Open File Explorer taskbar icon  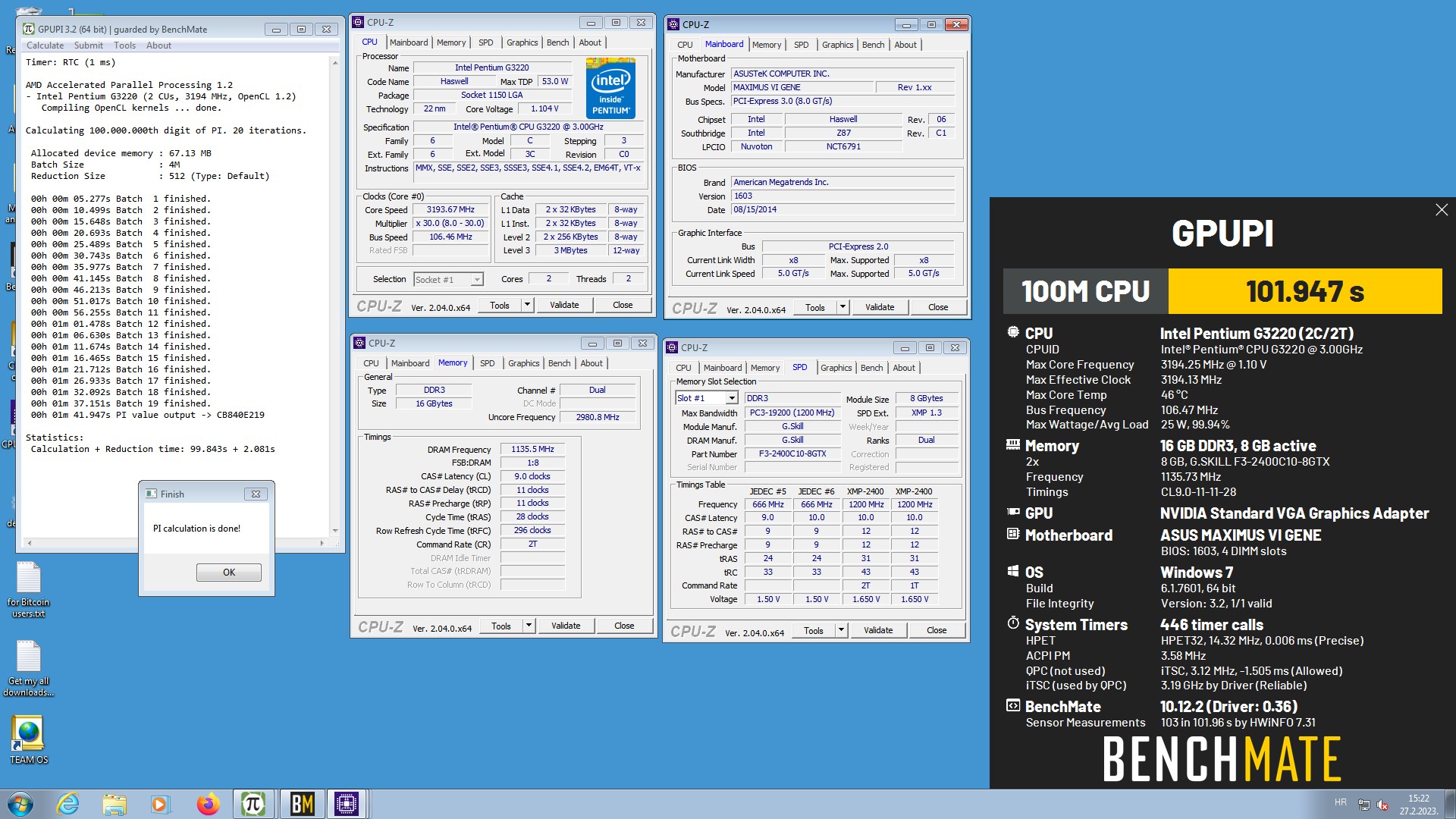click(114, 804)
